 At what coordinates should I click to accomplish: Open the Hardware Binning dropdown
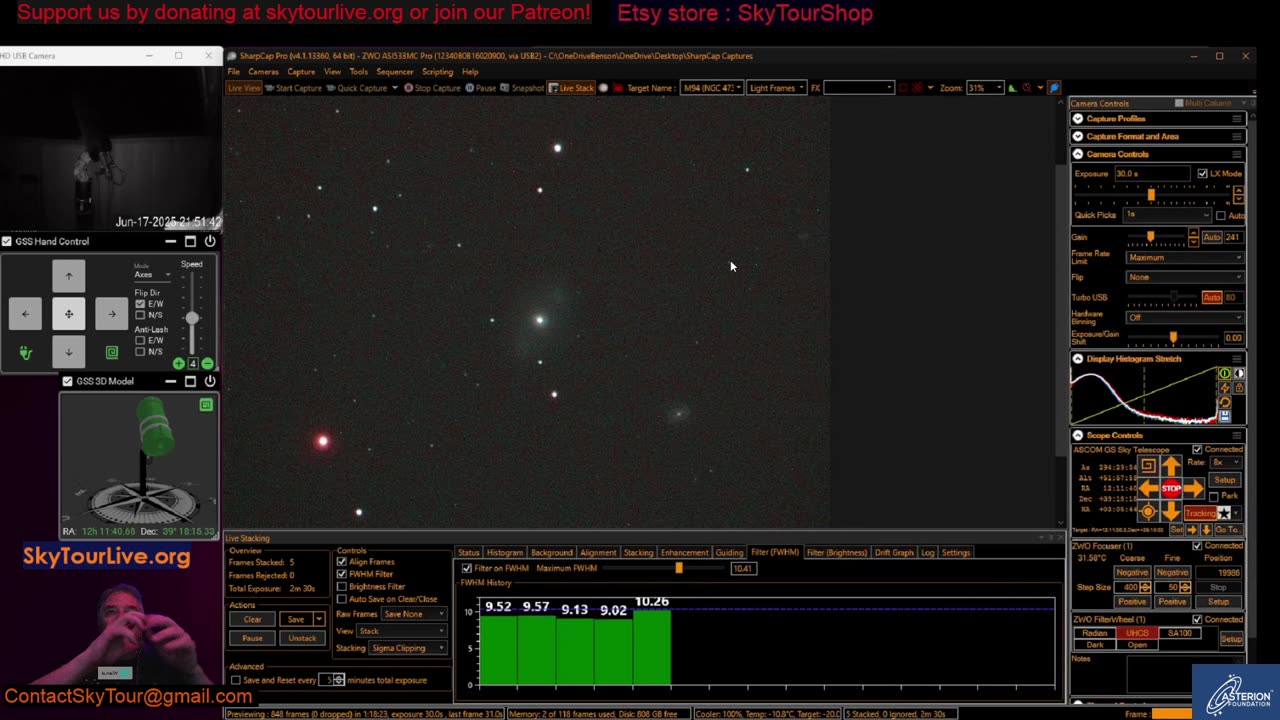tap(1184, 318)
